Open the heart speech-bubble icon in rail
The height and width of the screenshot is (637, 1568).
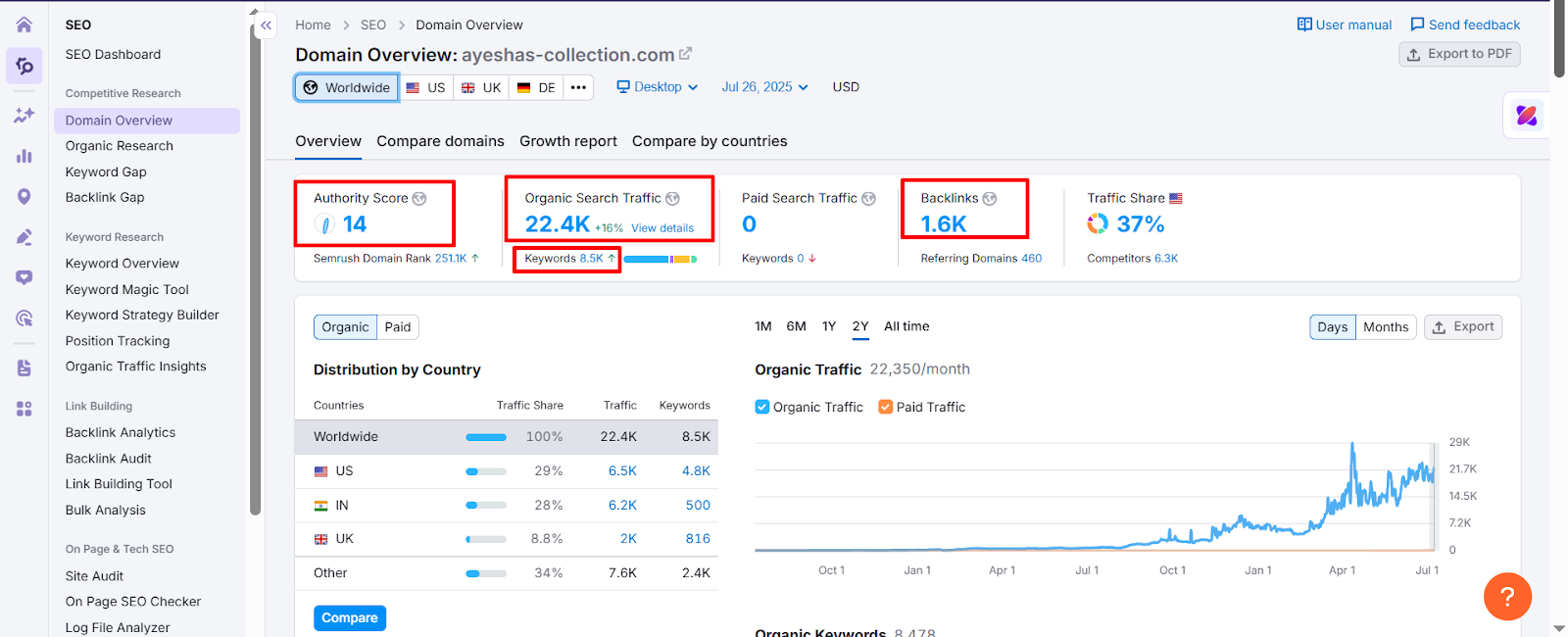[24, 277]
